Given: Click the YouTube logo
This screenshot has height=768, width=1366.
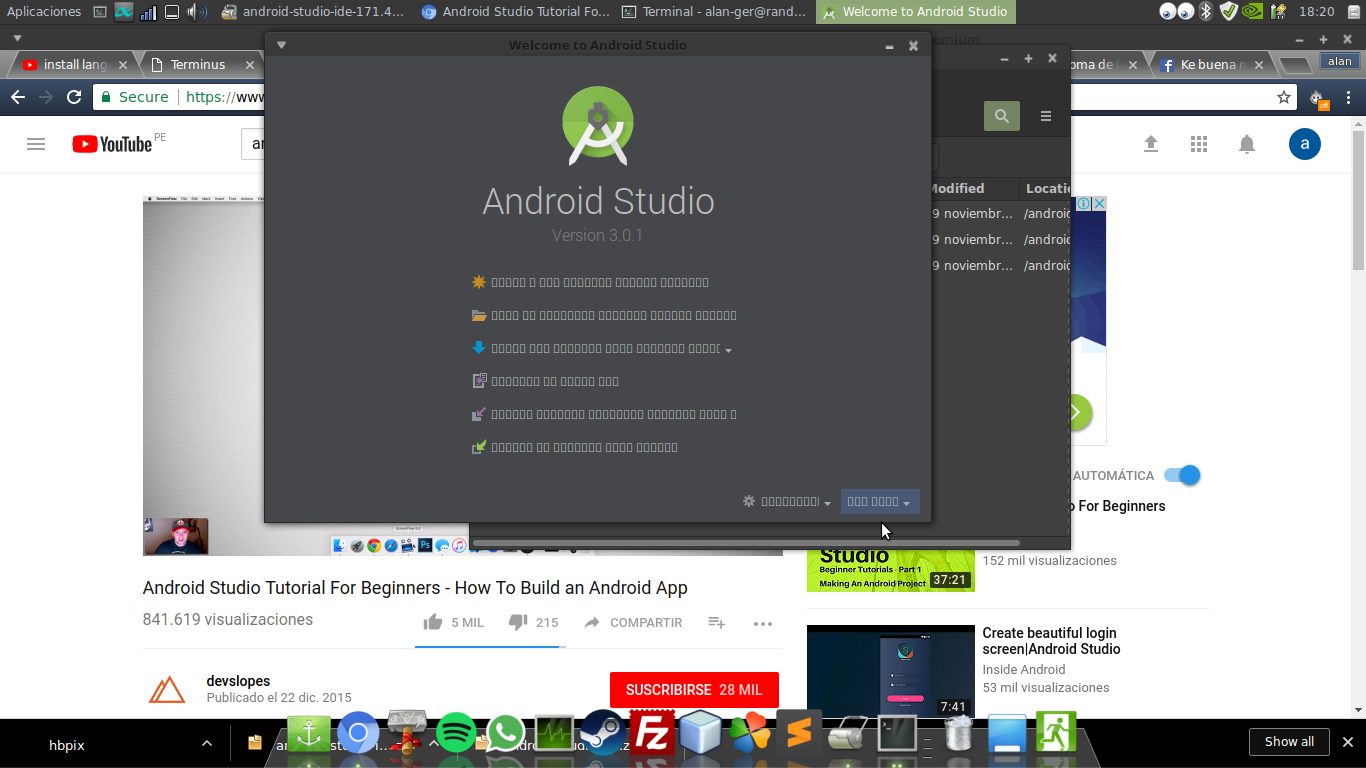Looking at the screenshot, I should 112,144.
